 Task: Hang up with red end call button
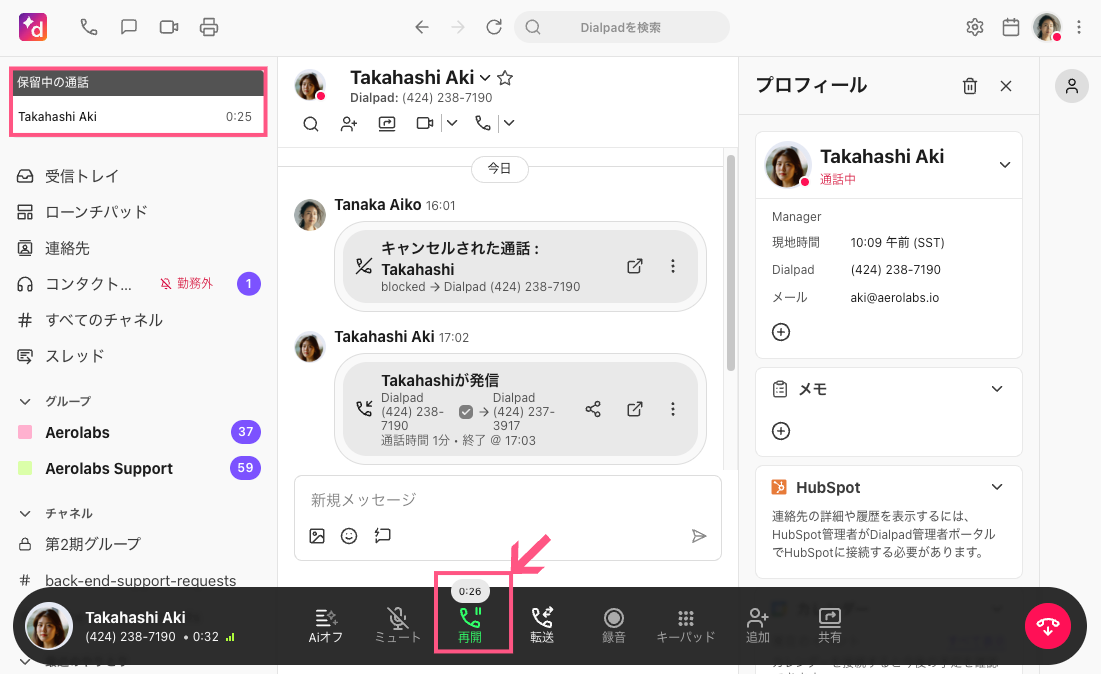click(x=1047, y=626)
